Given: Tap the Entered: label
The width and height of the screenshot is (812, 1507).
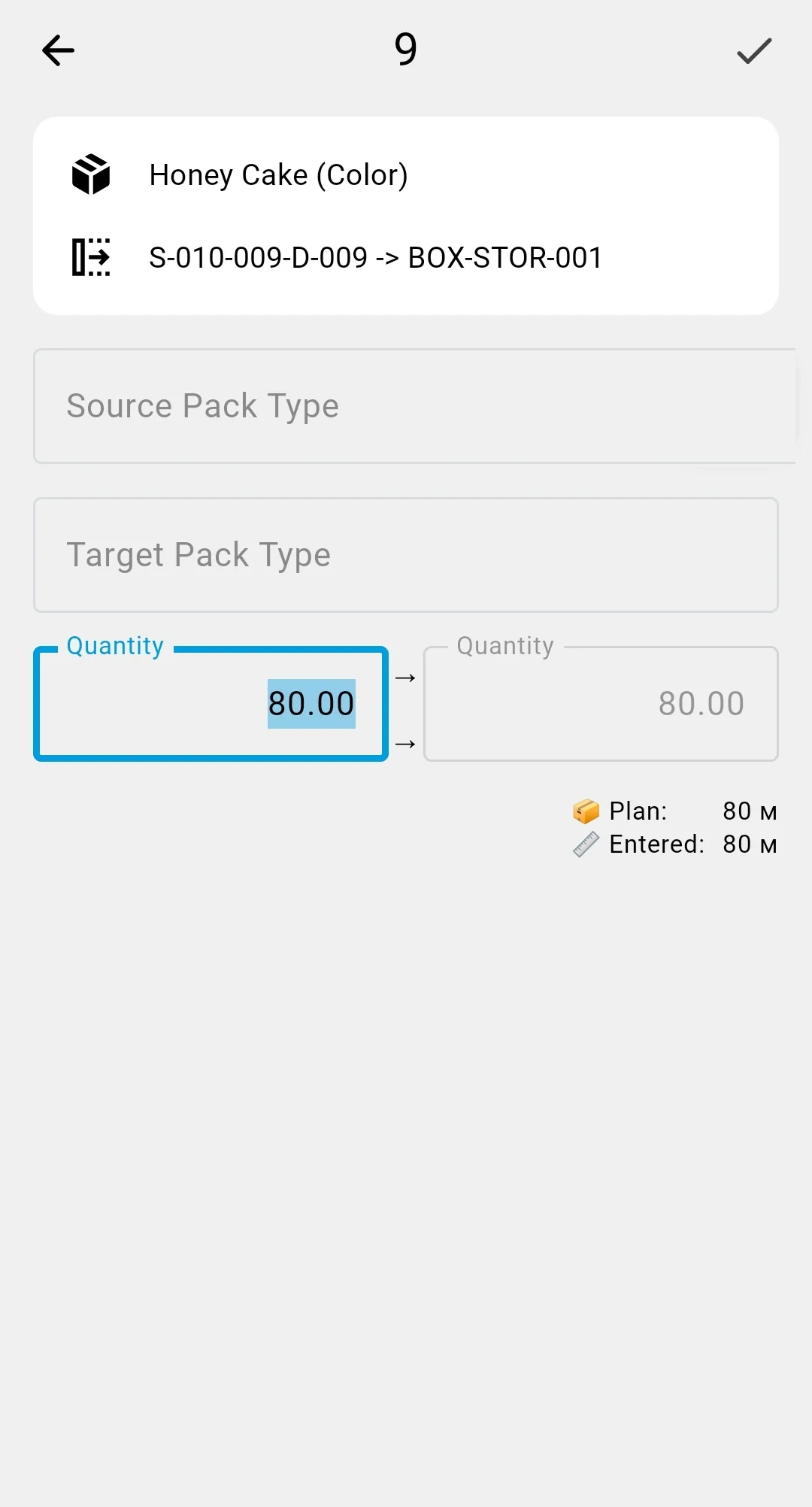Looking at the screenshot, I should tap(657, 844).
